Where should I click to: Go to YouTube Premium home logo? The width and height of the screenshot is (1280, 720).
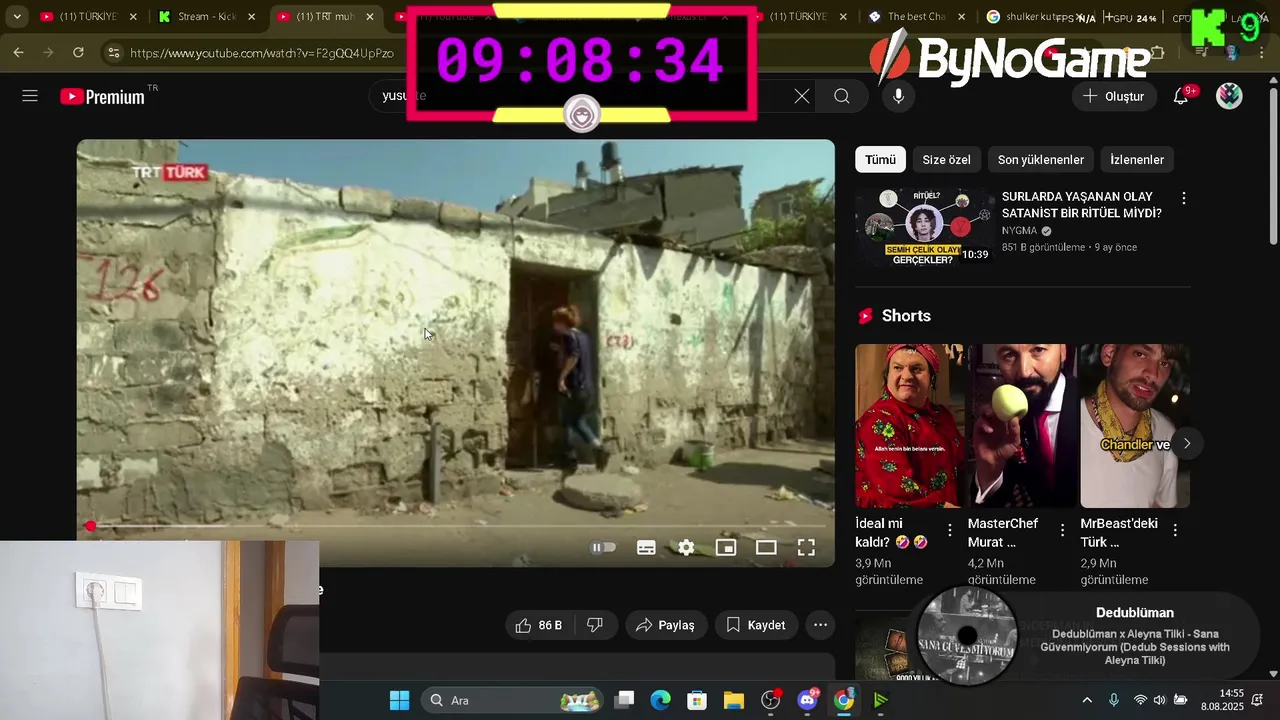pyautogui.click(x=102, y=97)
